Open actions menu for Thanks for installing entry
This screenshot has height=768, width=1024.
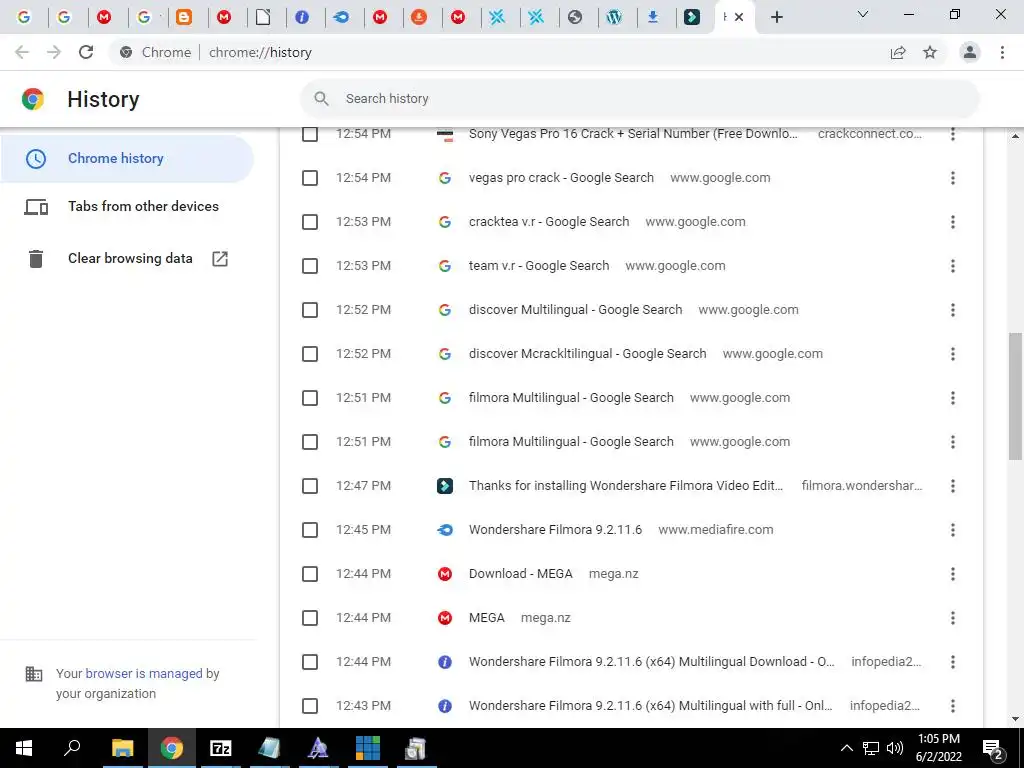click(953, 486)
